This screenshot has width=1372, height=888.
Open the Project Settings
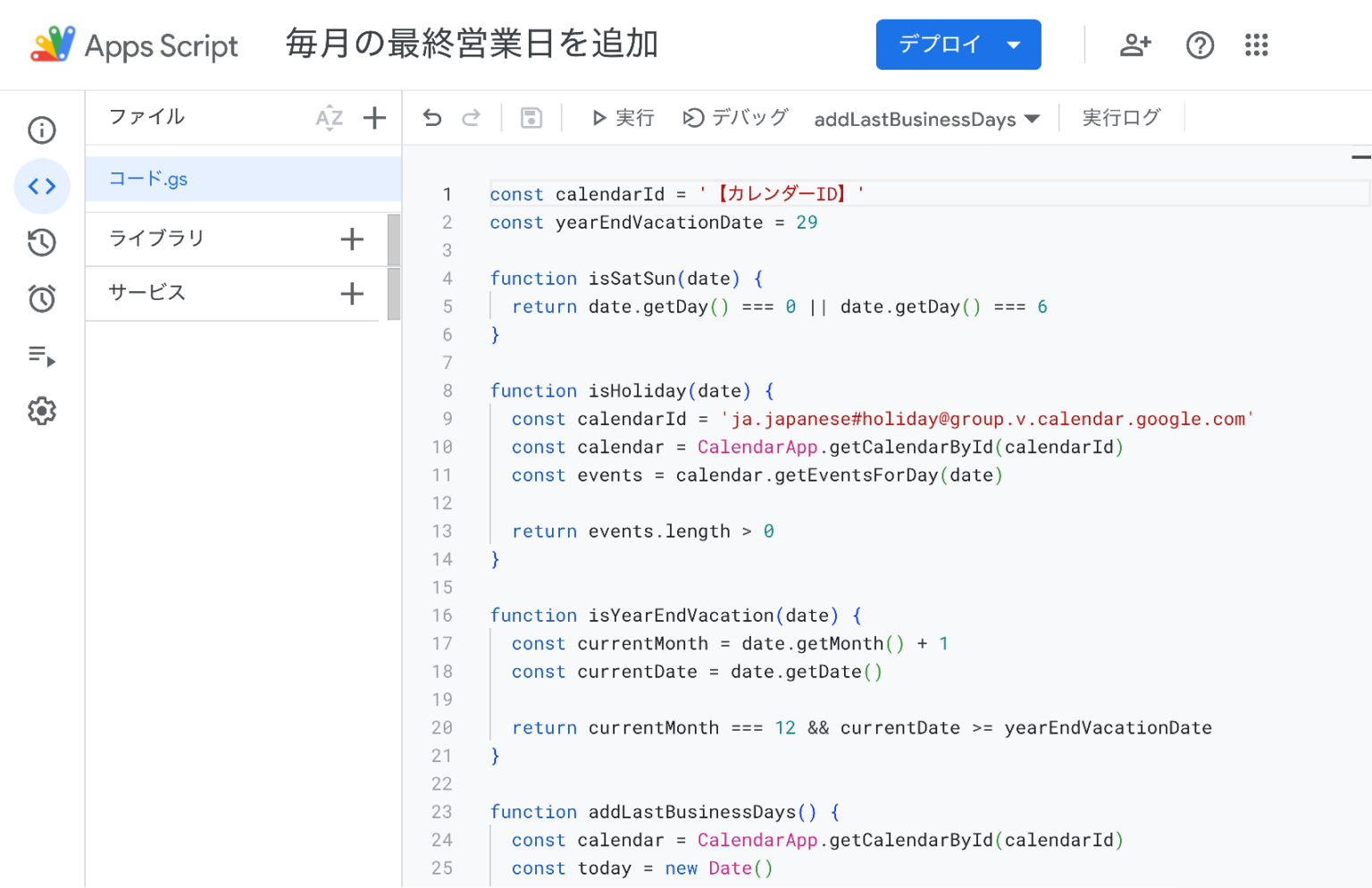click(x=41, y=411)
